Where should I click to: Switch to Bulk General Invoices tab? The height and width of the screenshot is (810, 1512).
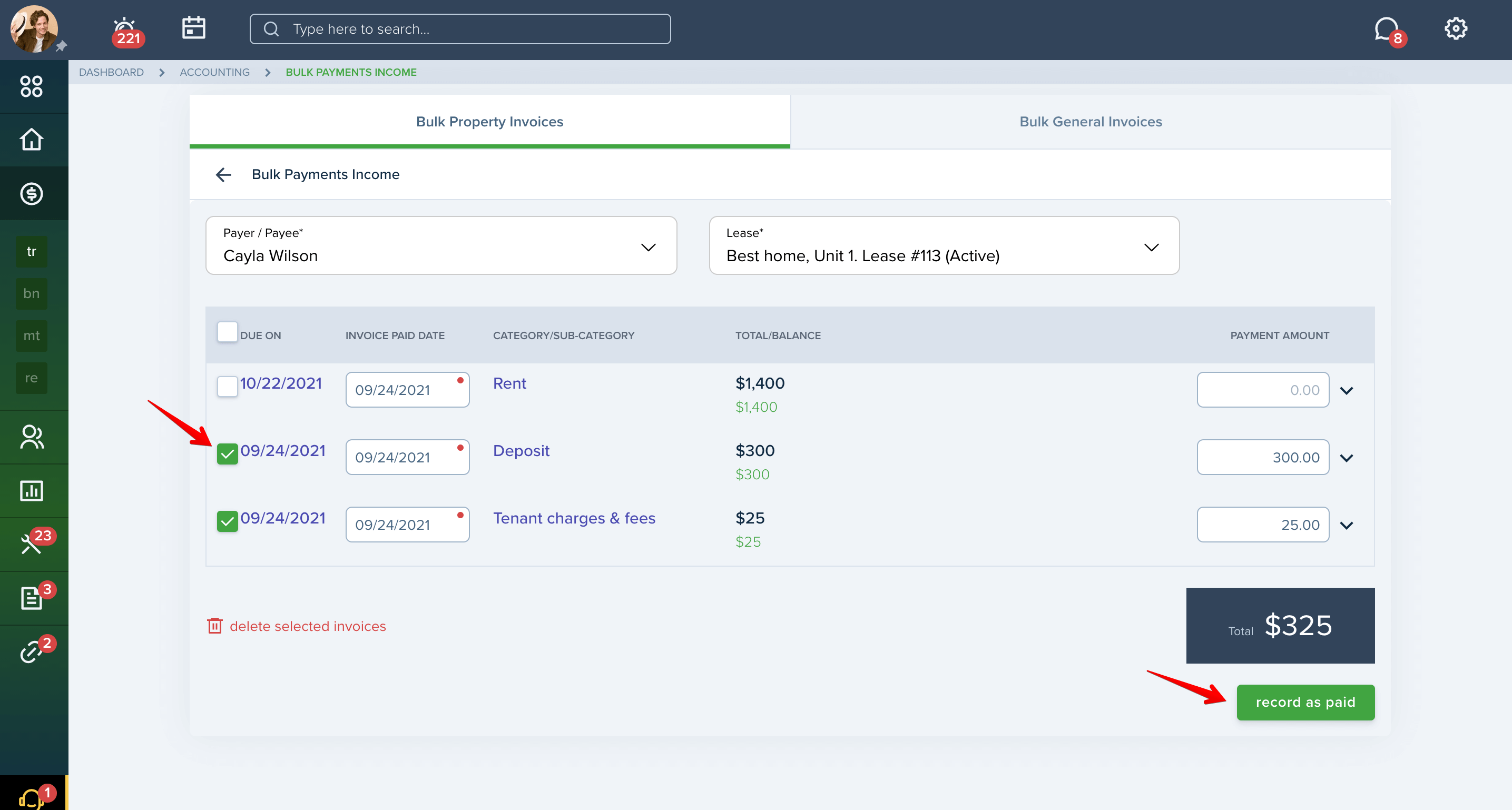coord(1091,122)
